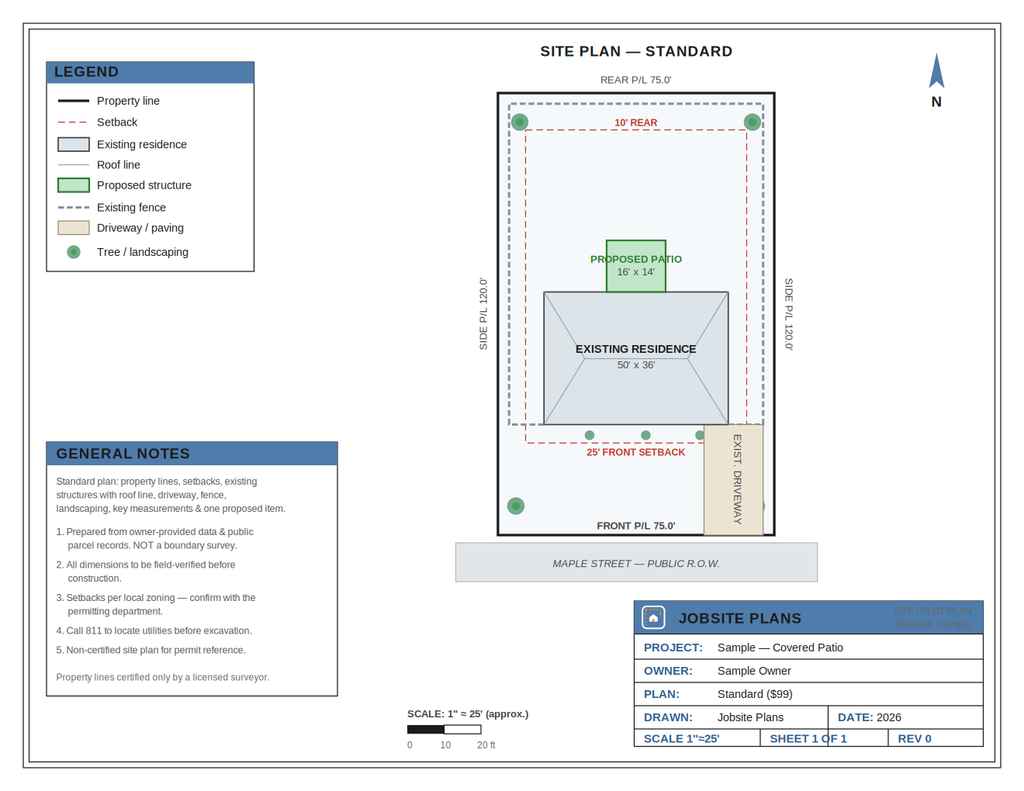Click the red 10' REAR setback label
This screenshot has height=791, width=1024.
pos(635,123)
